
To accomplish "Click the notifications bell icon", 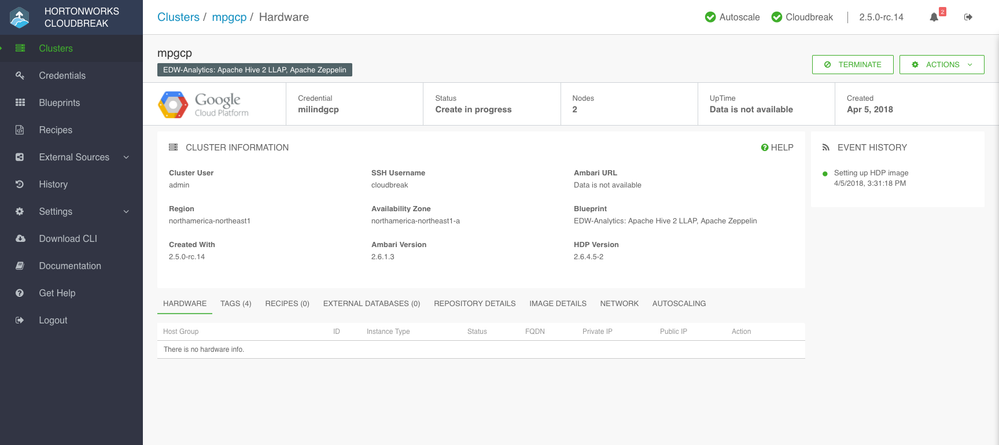I will (934, 17).
